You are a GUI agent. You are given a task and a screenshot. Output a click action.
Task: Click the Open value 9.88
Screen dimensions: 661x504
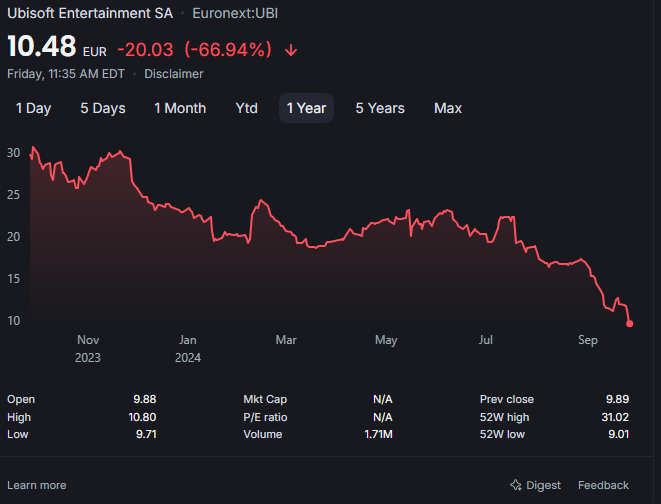tap(145, 399)
